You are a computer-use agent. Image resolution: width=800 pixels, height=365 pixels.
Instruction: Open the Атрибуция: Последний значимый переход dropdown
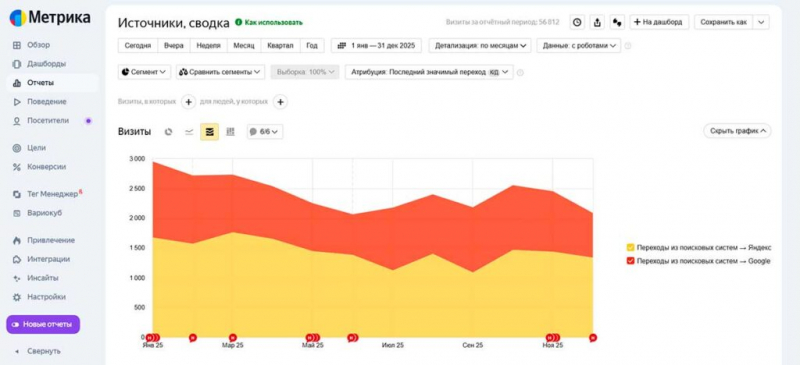[429, 72]
